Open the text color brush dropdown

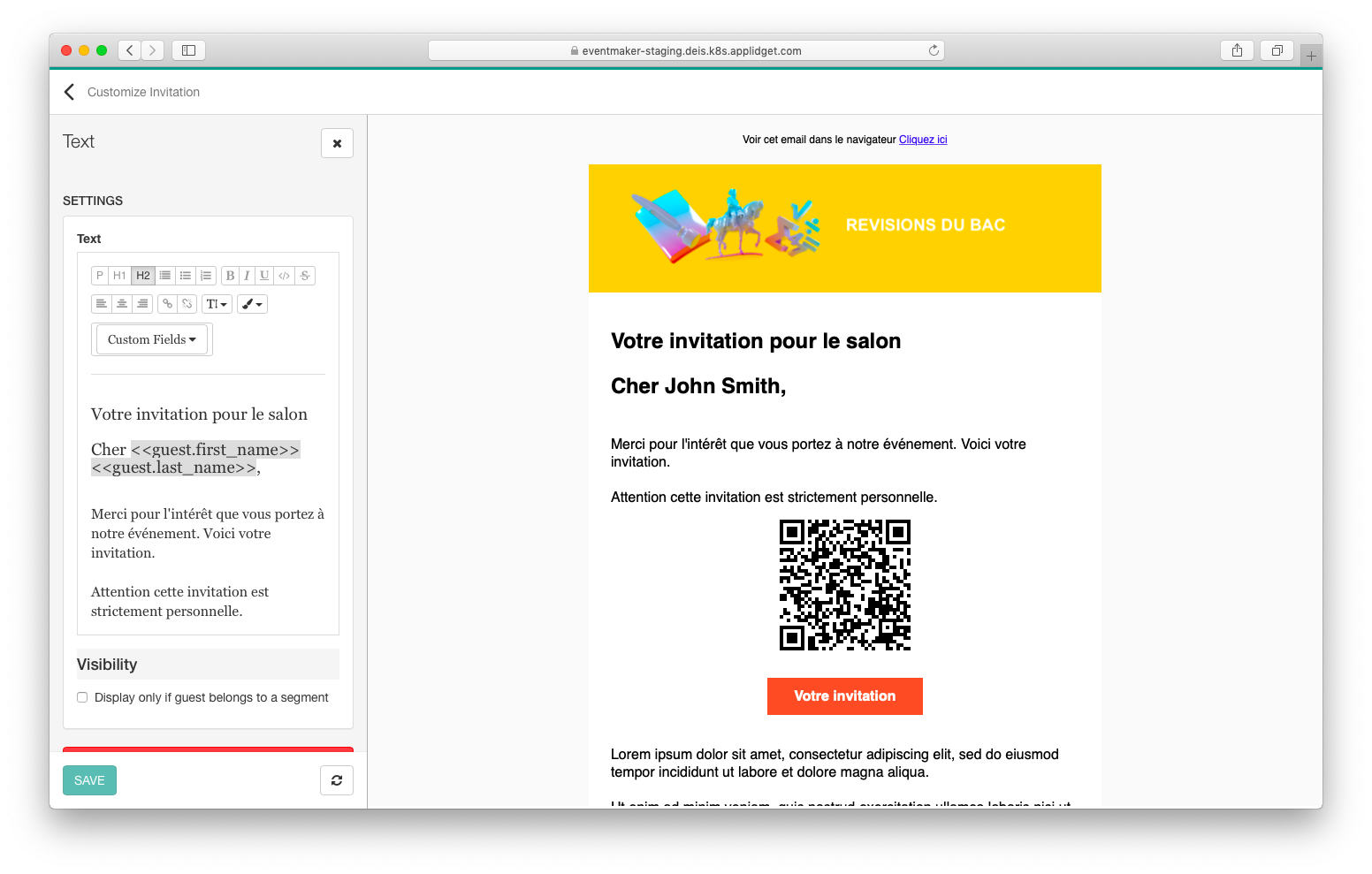tap(252, 304)
